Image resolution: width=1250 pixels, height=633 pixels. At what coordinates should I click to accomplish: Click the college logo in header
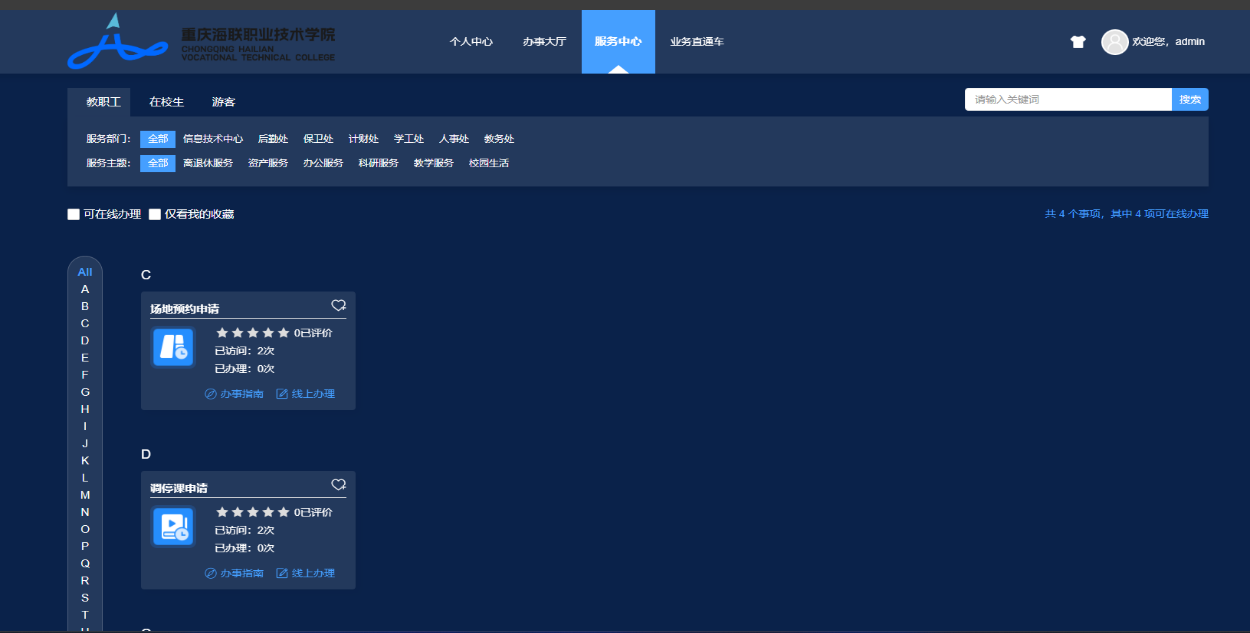[201, 42]
